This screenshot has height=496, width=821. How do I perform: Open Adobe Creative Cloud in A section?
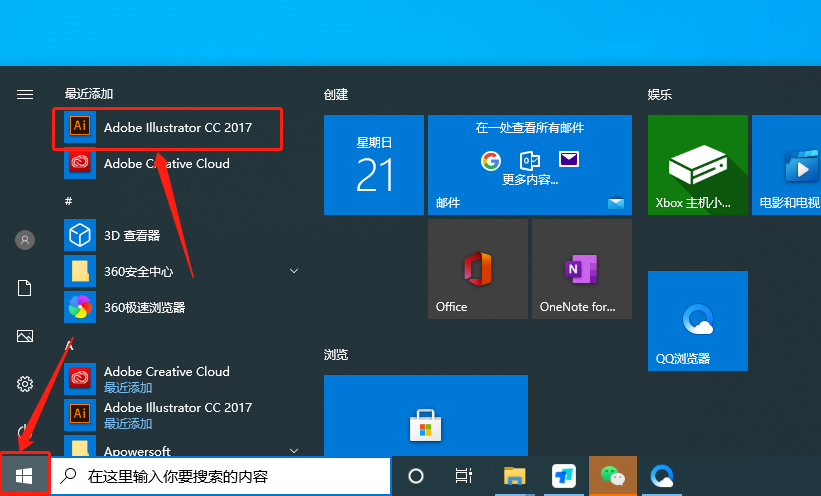[x=183, y=379]
